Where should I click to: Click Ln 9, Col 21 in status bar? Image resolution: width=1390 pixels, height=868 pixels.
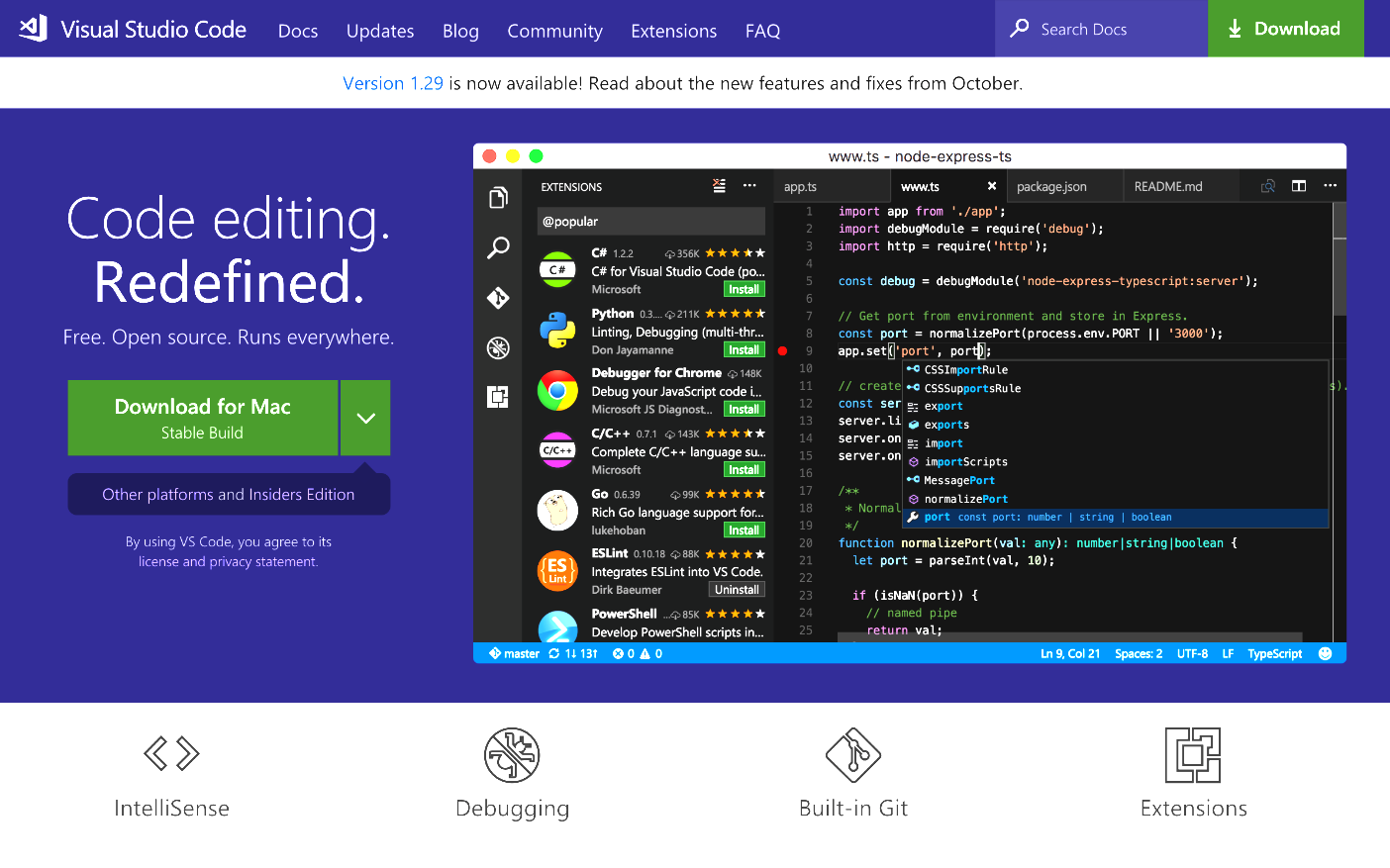coord(1070,654)
